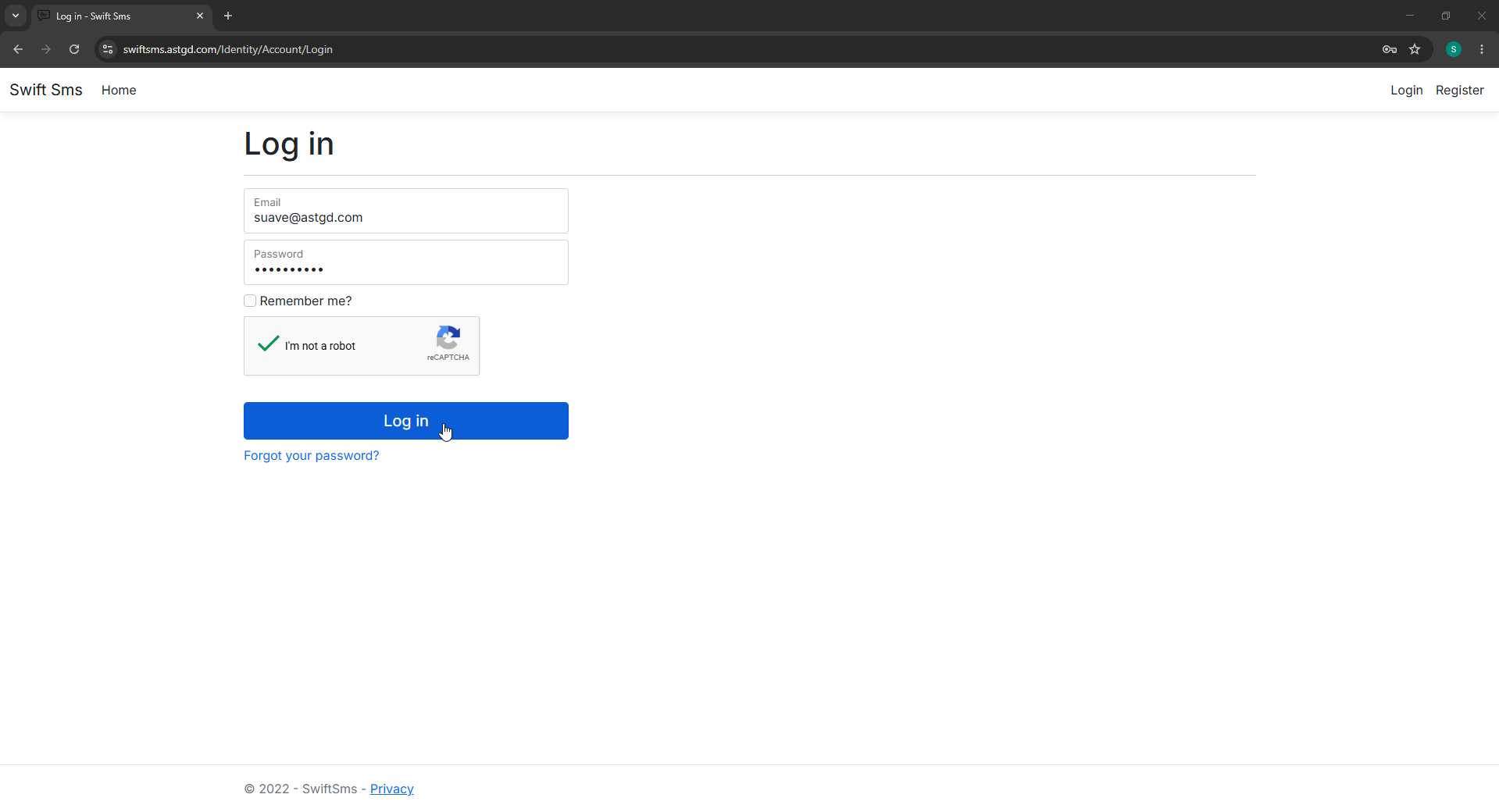Open a new browser tab

[x=228, y=16]
